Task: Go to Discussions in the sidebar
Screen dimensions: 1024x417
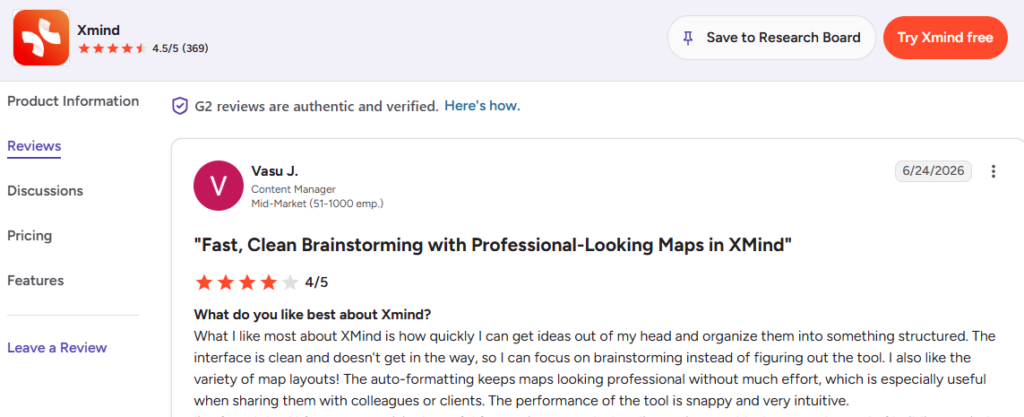Action: [x=45, y=191]
